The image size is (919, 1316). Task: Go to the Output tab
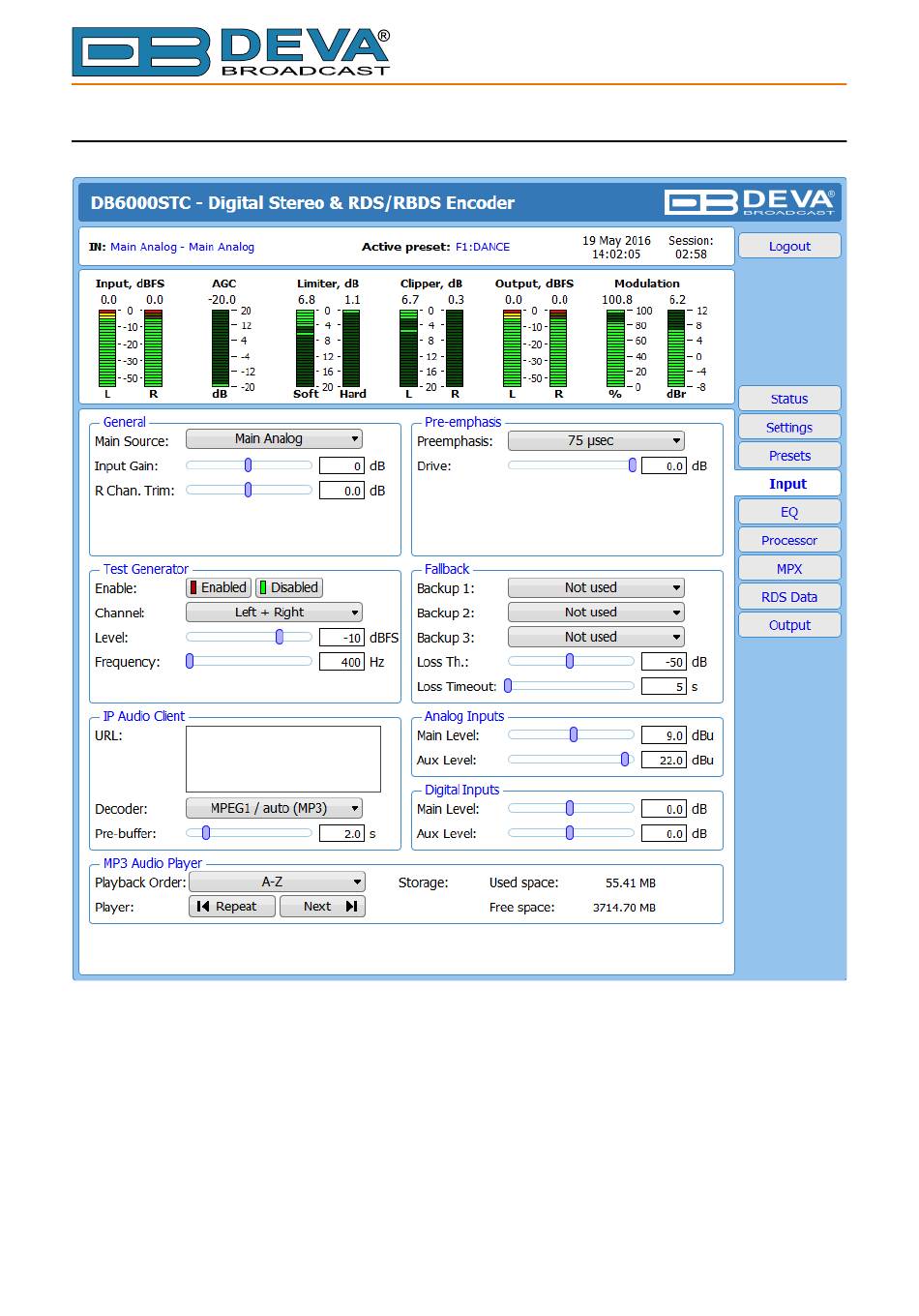pos(789,624)
